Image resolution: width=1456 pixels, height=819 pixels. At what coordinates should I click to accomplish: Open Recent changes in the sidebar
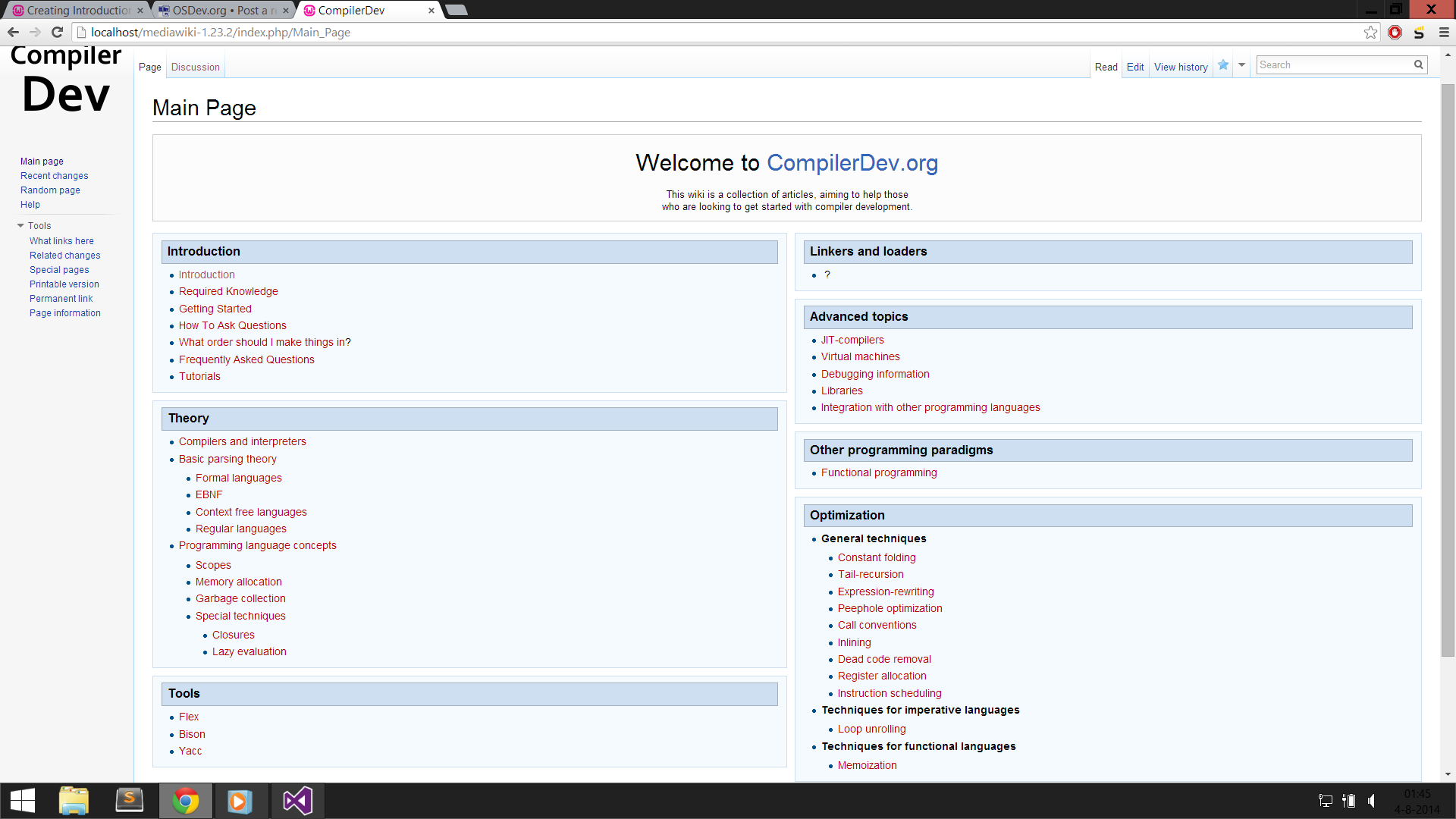pyautogui.click(x=54, y=176)
